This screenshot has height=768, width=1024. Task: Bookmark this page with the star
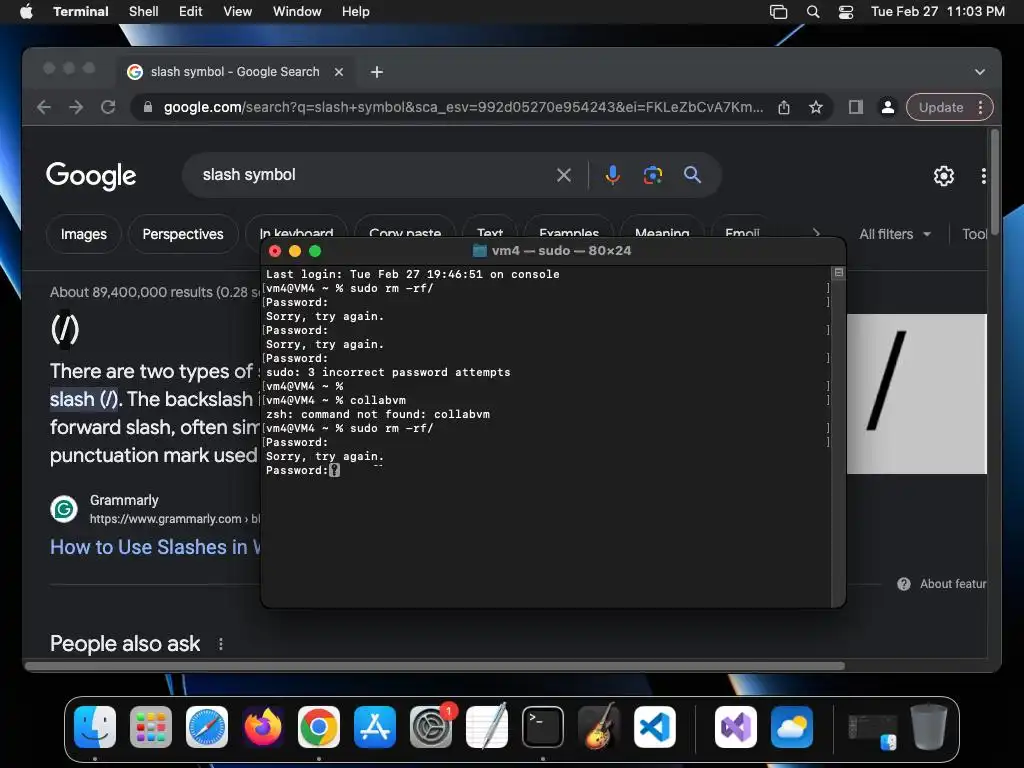point(816,107)
